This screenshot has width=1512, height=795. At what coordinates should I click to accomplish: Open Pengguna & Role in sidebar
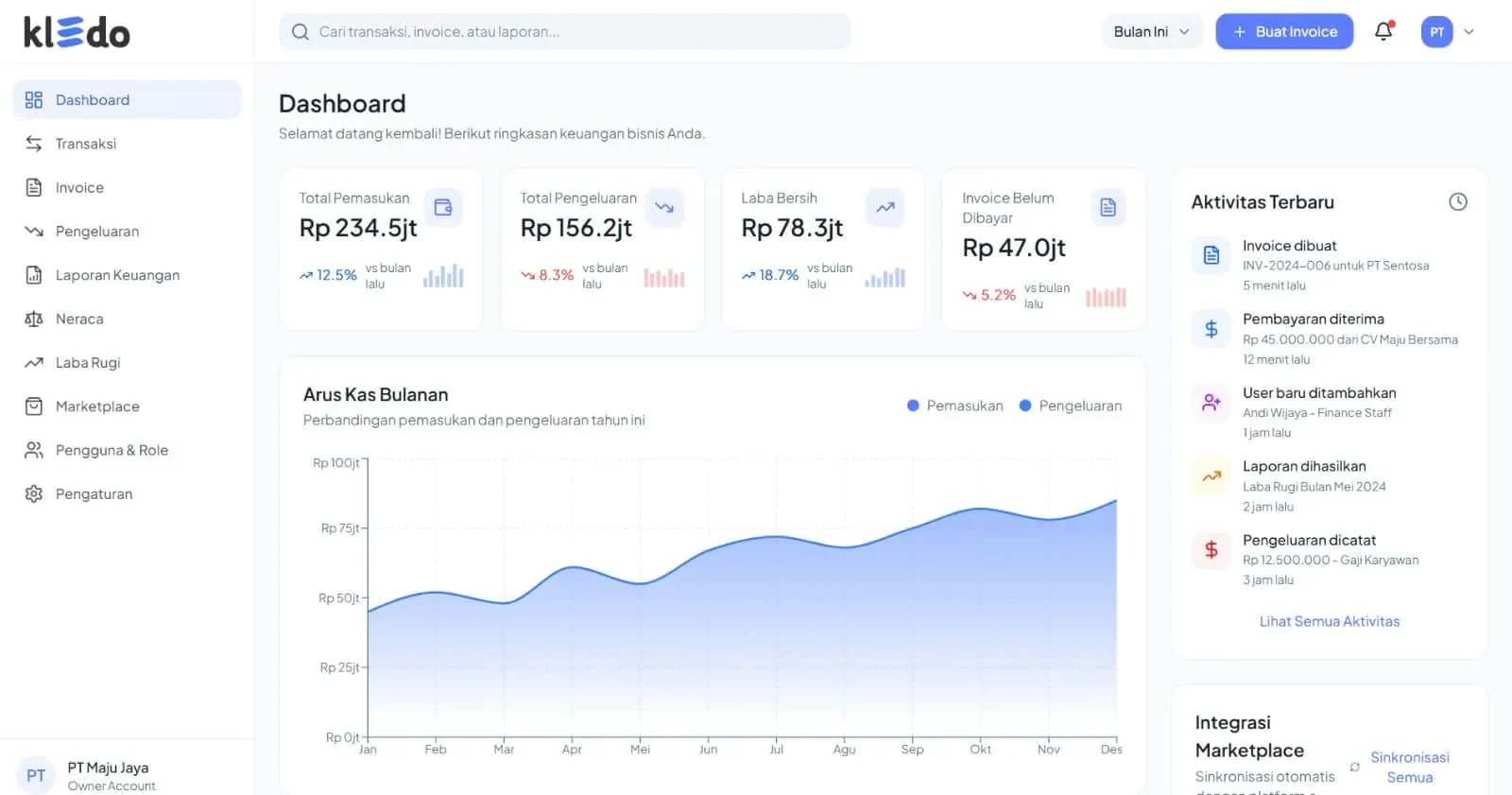tap(127, 450)
